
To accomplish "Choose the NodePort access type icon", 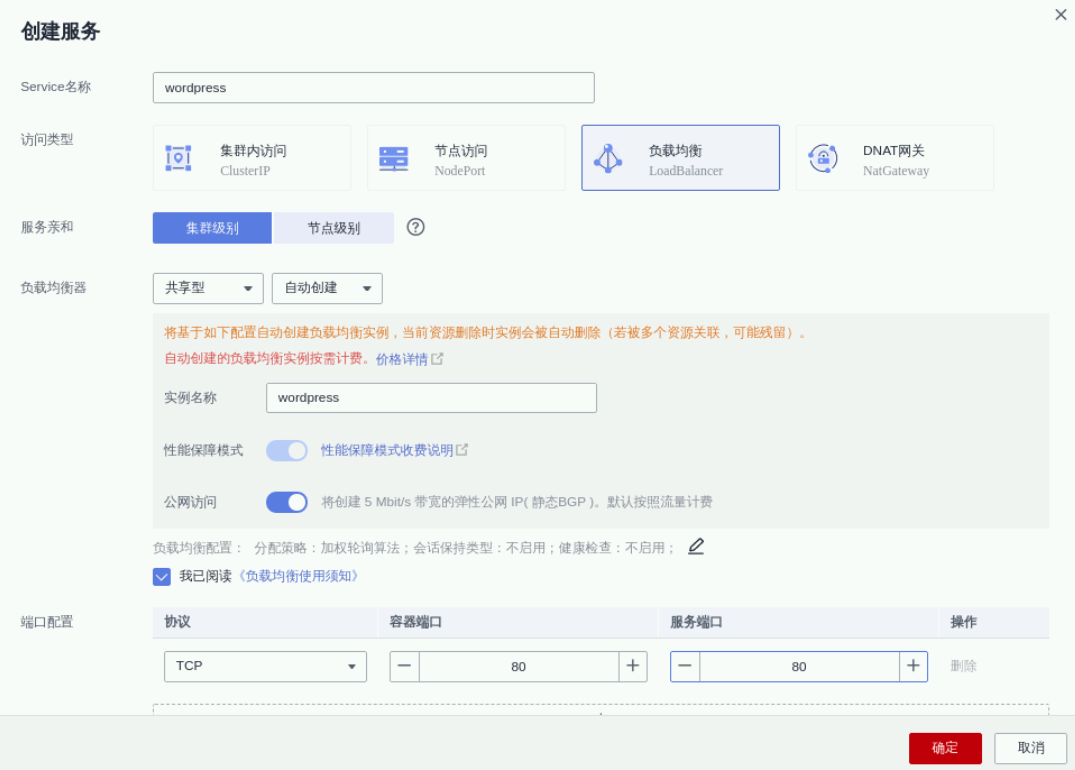I will [393, 158].
